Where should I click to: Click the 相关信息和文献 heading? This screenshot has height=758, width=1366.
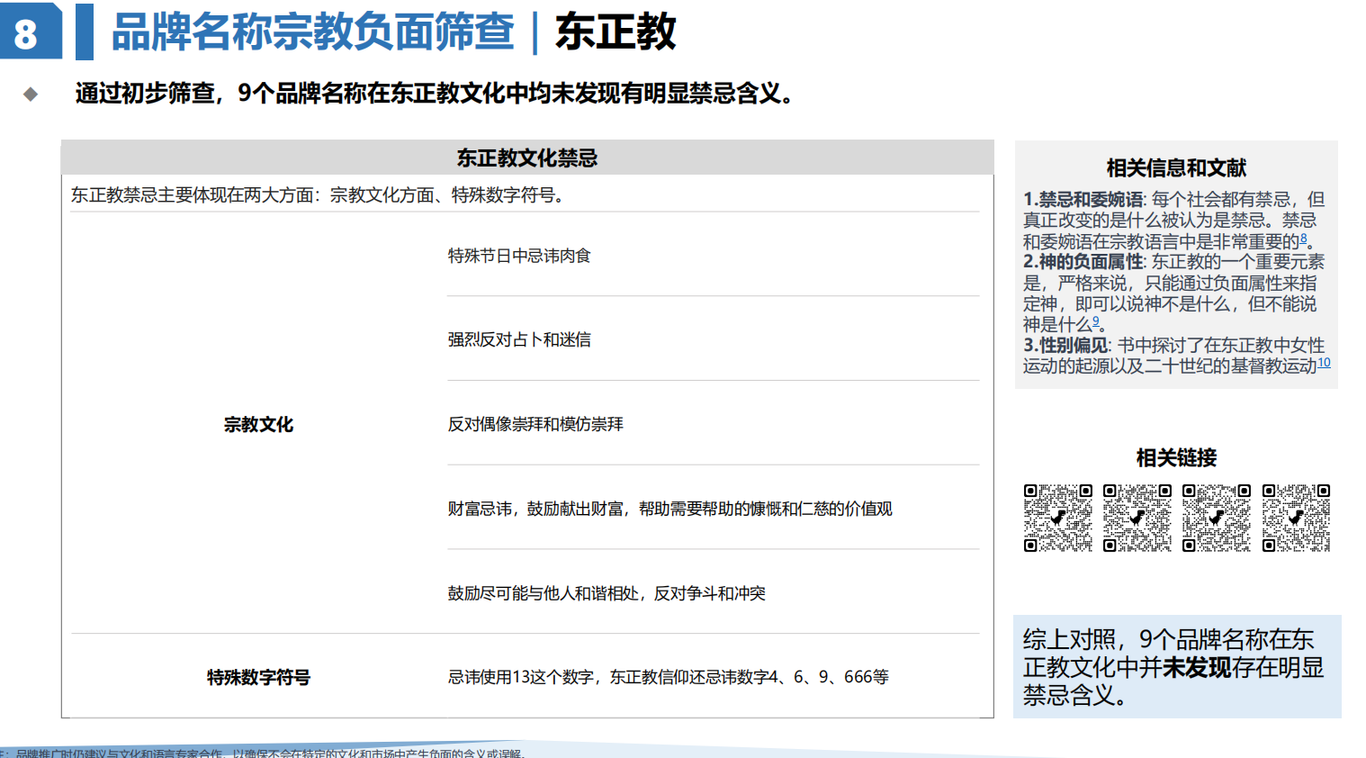(x=1176, y=168)
